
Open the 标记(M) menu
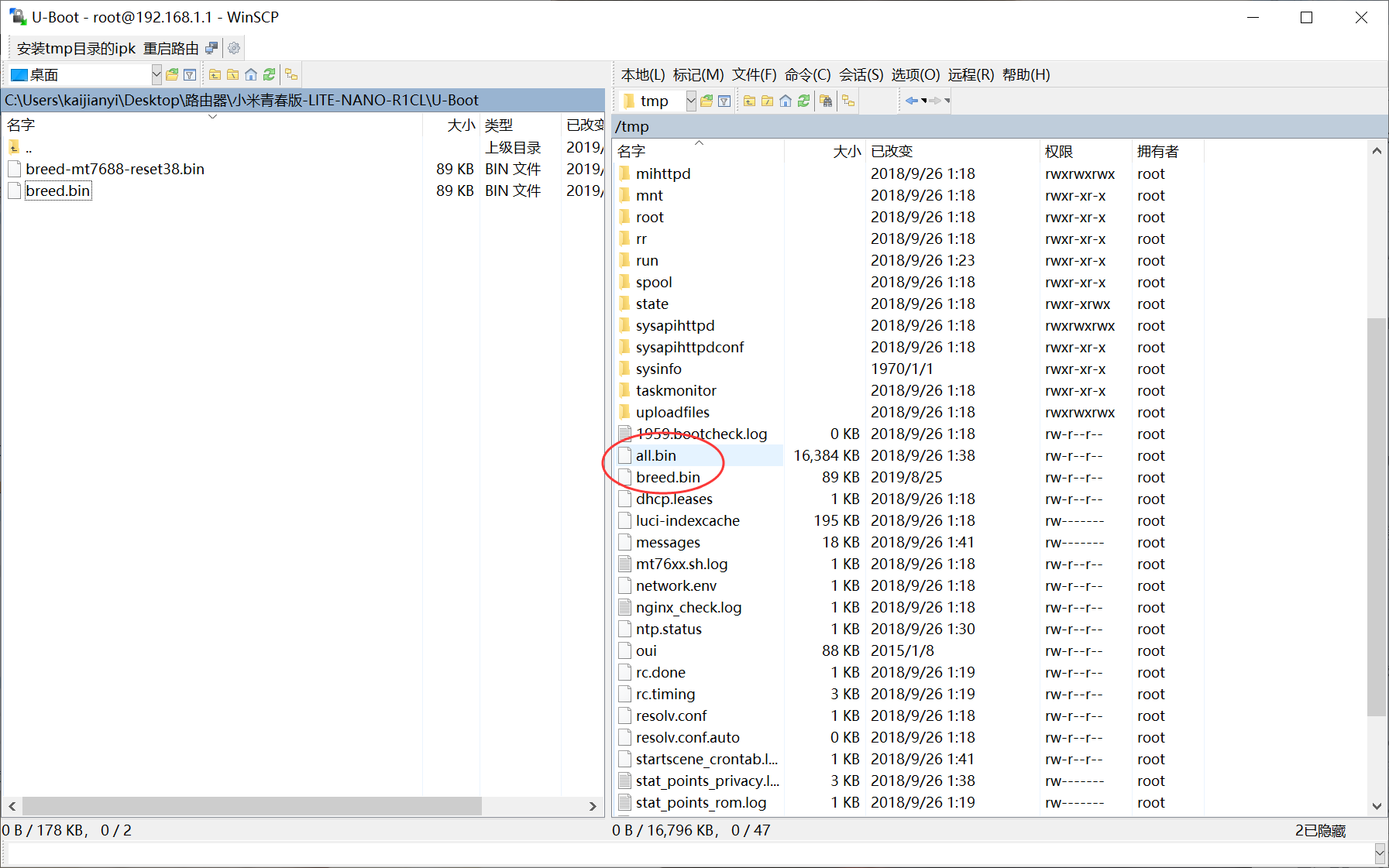pyautogui.click(x=698, y=74)
